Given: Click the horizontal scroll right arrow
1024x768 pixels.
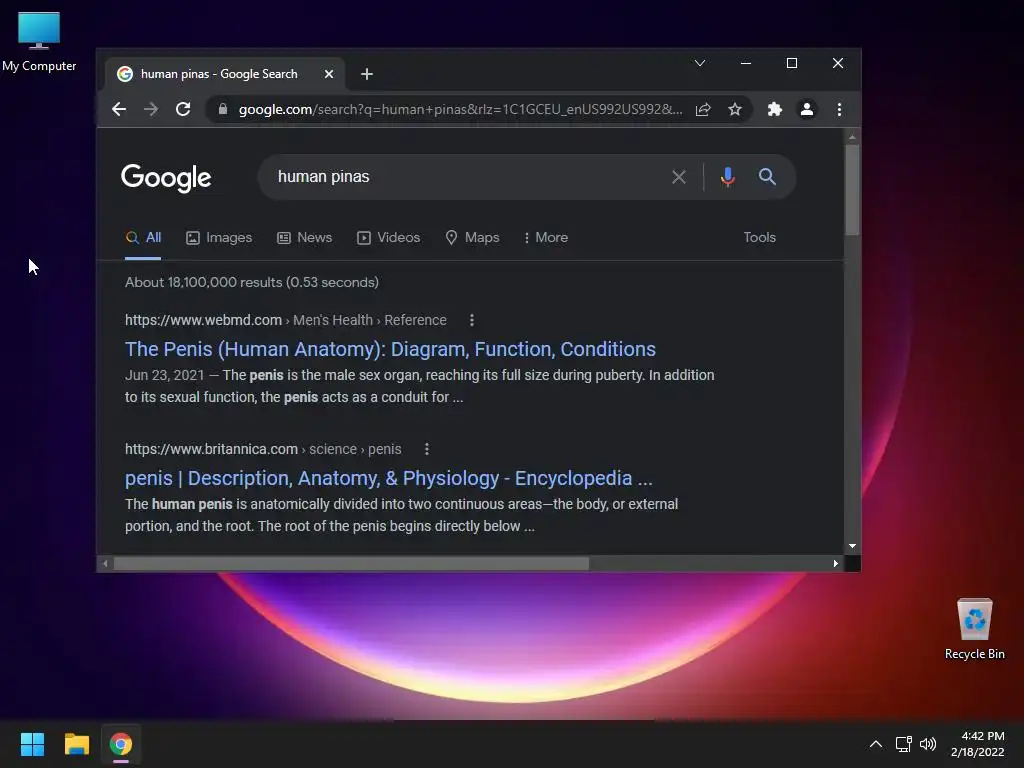Looking at the screenshot, I should pos(835,563).
